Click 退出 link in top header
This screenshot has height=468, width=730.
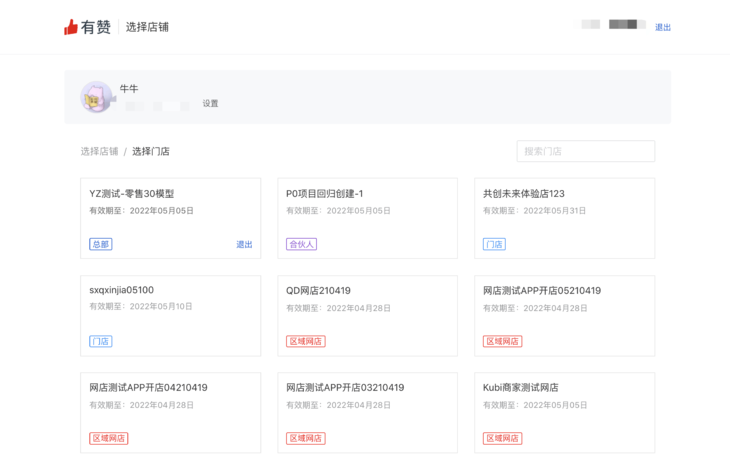click(x=663, y=27)
